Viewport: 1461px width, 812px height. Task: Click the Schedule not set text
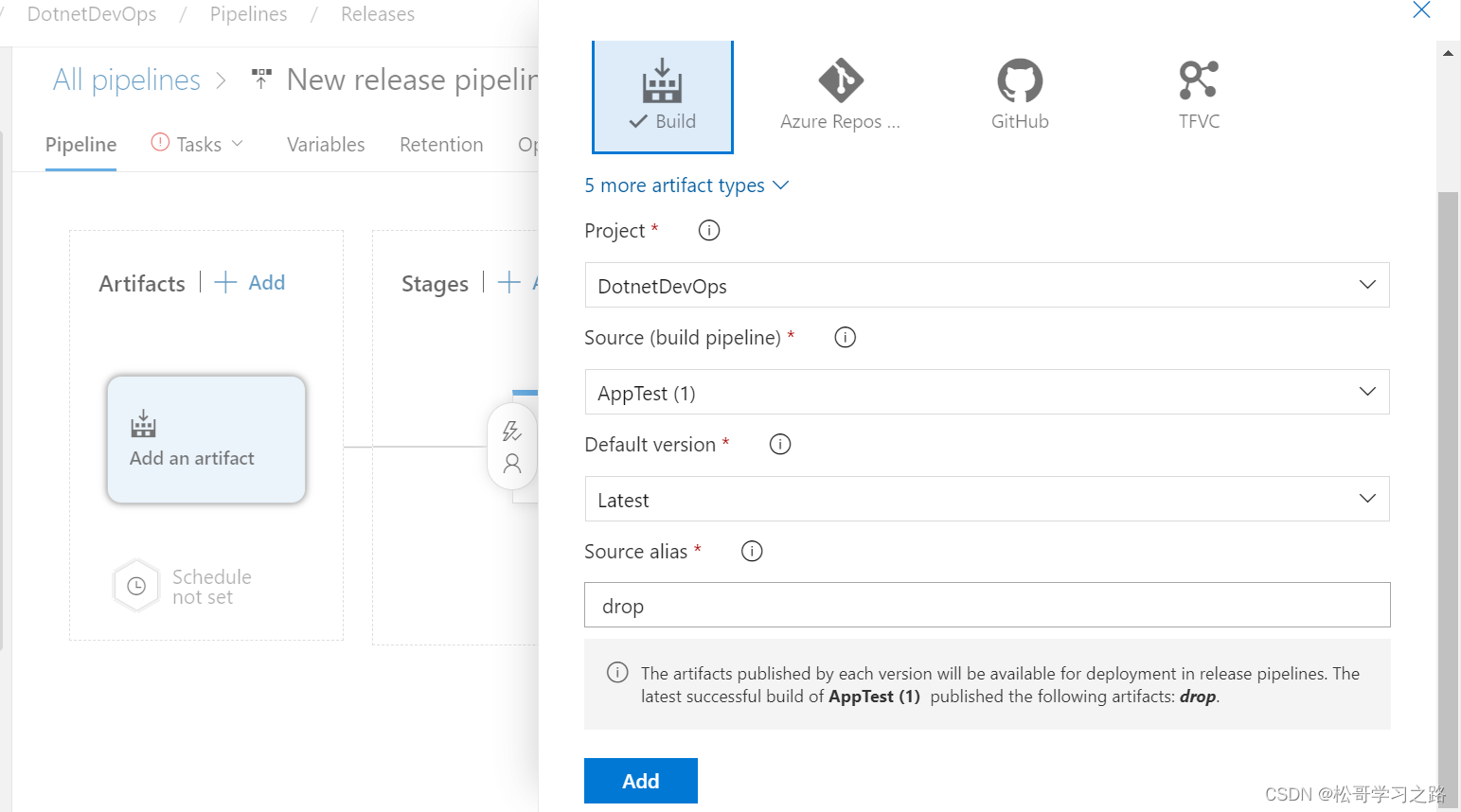click(211, 587)
